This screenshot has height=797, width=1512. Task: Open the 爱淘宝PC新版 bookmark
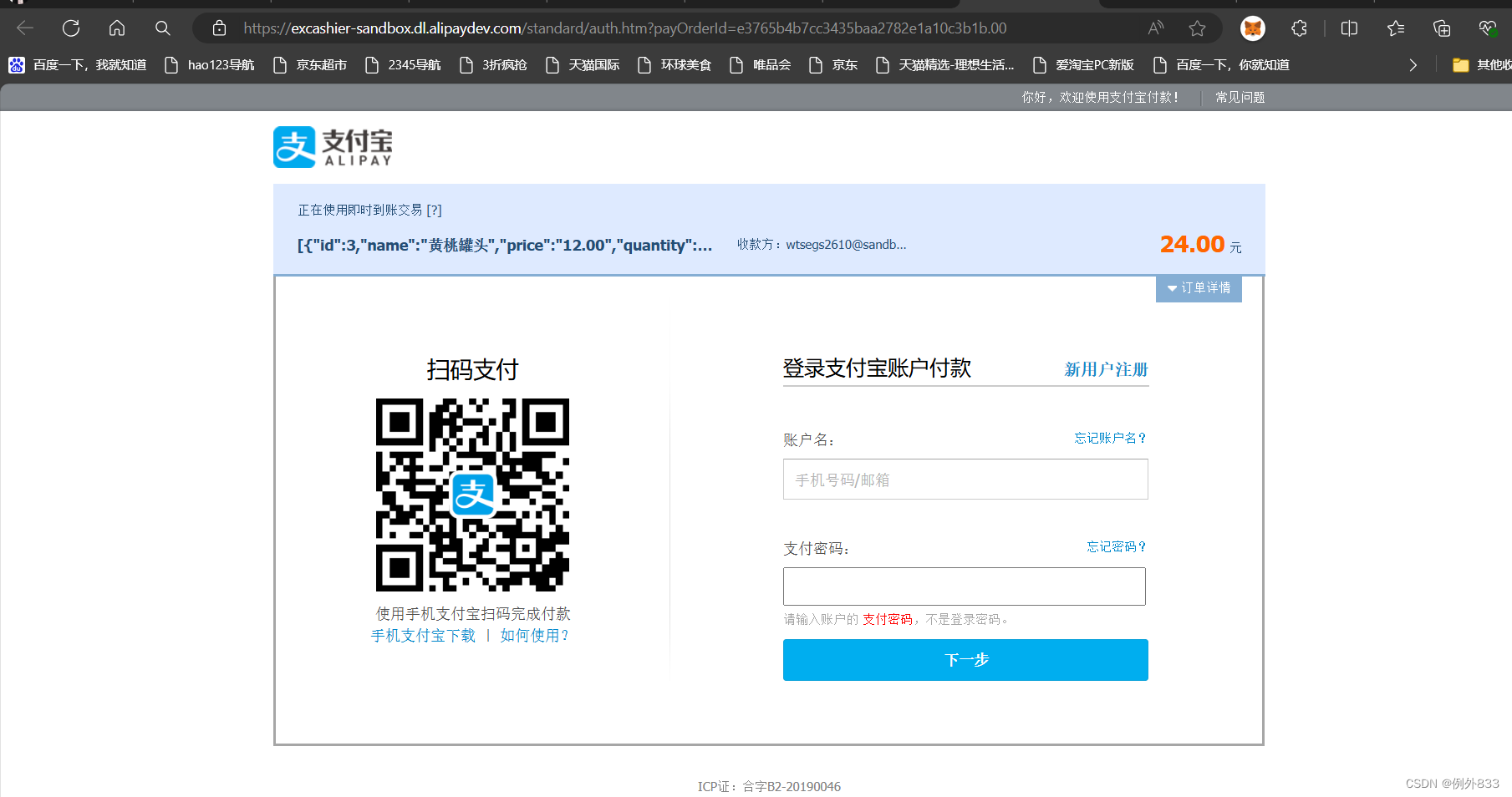click(1083, 64)
